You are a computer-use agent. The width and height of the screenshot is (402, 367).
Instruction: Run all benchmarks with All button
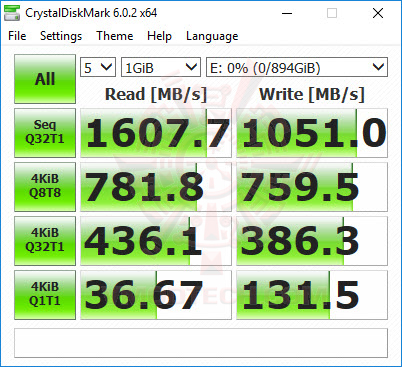[x=45, y=79]
